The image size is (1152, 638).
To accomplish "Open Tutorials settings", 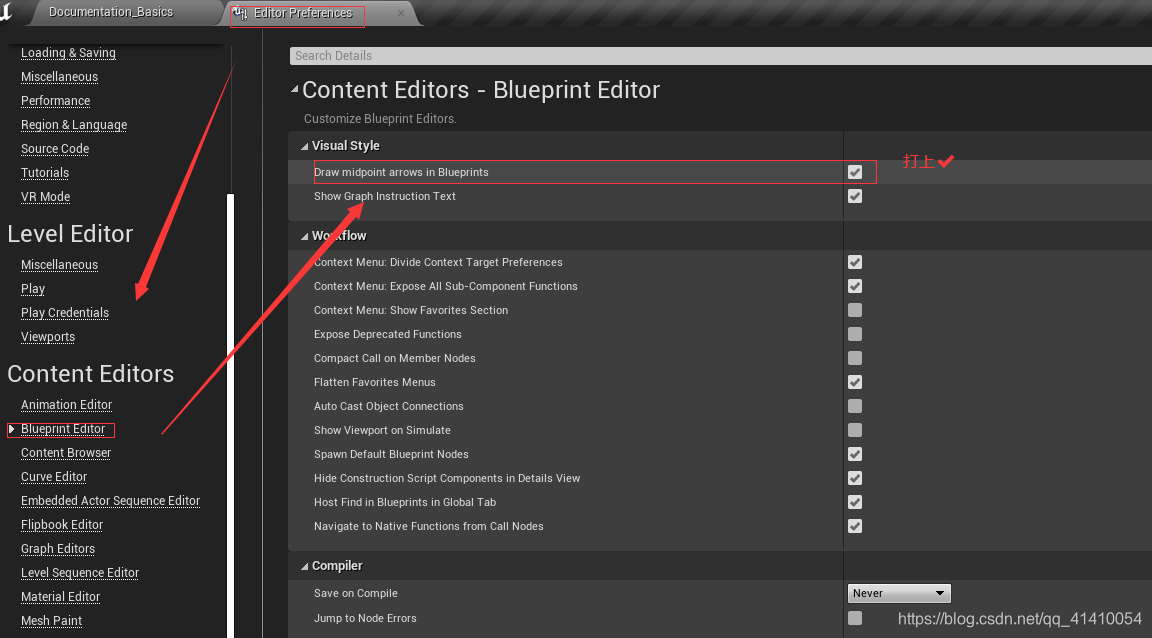I will point(45,173).
